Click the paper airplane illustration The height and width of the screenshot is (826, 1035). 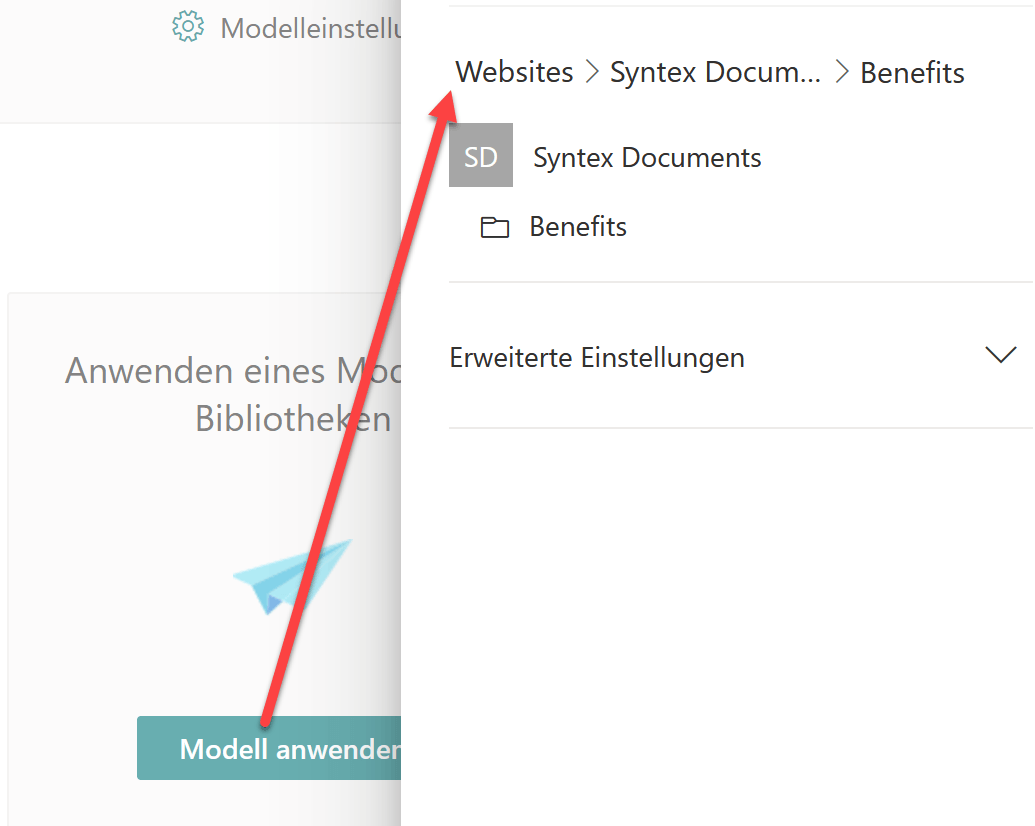click(292, 576)
